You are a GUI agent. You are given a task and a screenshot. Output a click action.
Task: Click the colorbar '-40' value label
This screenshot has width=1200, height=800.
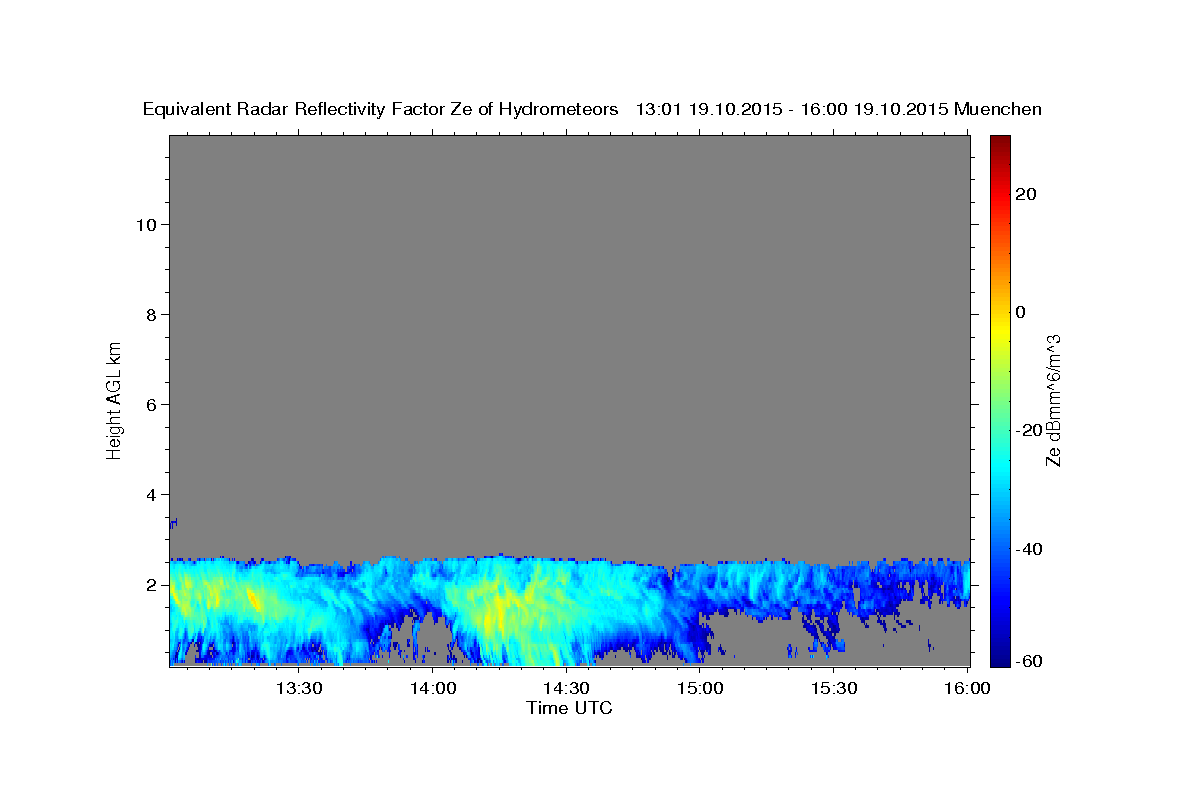[1029, 549]
